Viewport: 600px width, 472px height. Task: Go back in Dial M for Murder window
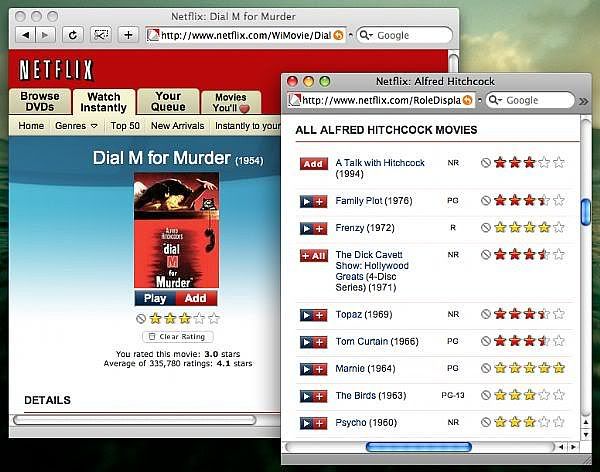[25, 35]
